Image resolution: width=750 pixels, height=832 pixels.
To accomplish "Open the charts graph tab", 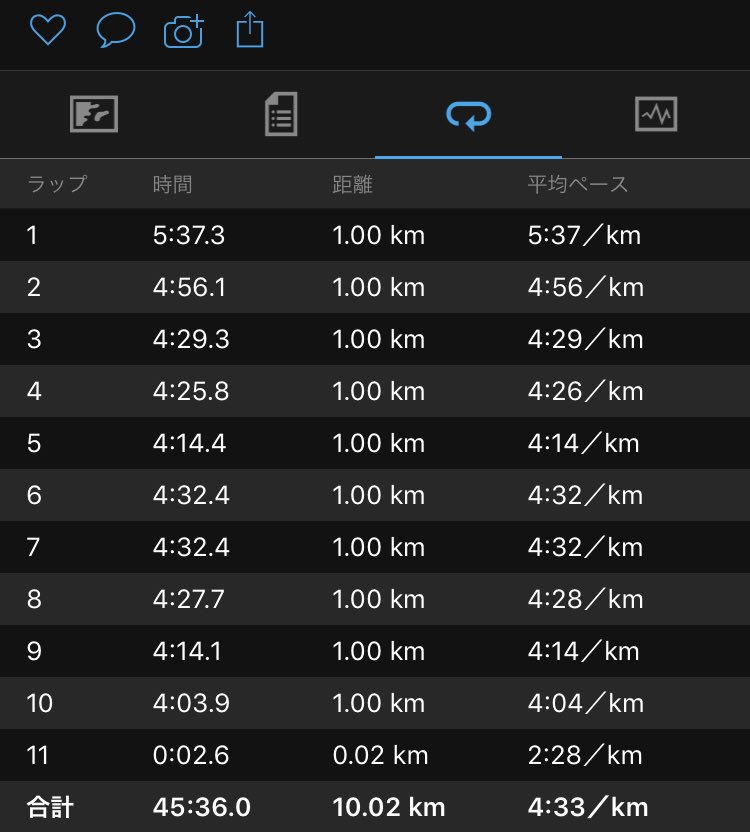I will point(656,114).
